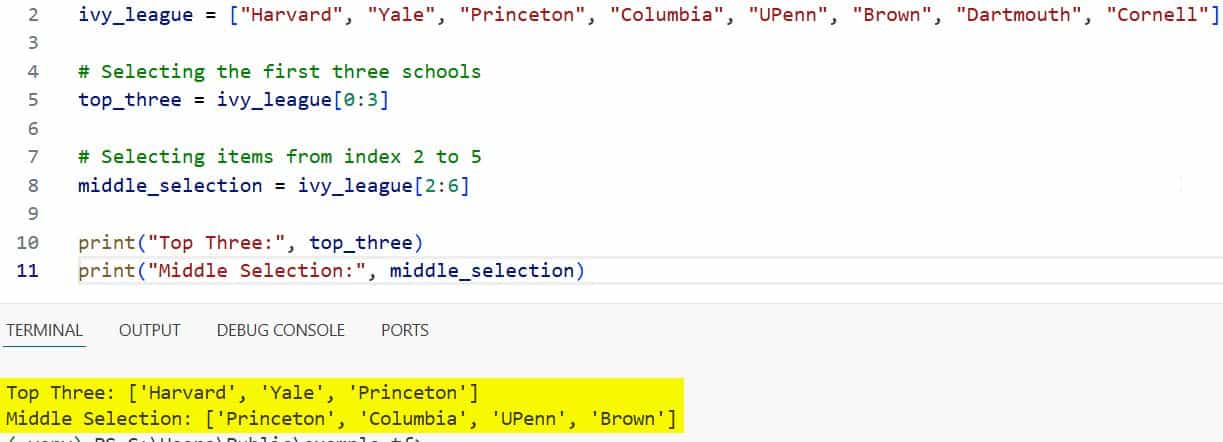
Task: Click the "Top Three:" terminal output line
Action: click(x=242, y=392)
